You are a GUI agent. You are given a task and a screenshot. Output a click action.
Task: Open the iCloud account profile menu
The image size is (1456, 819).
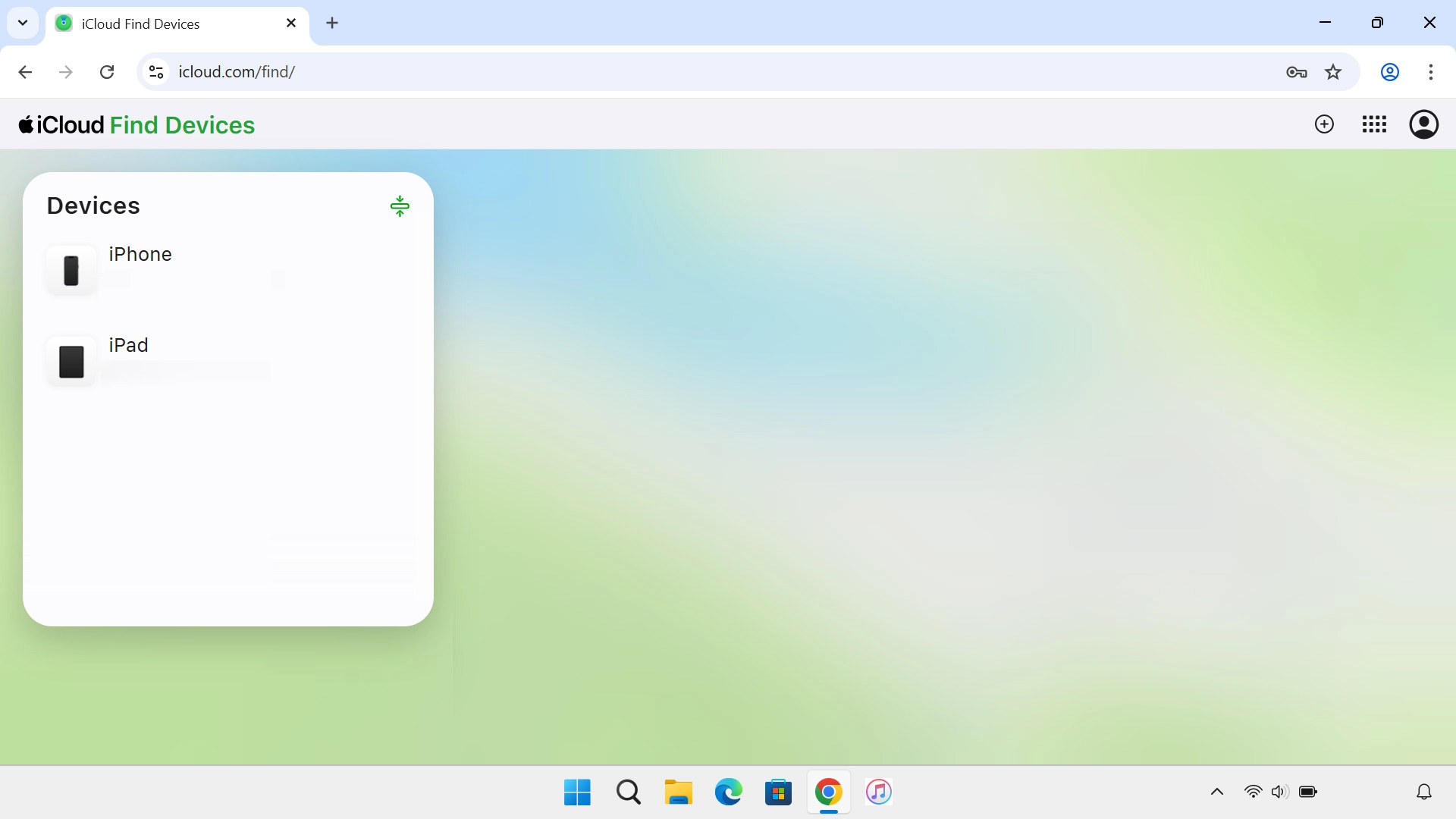(1423, 124)
